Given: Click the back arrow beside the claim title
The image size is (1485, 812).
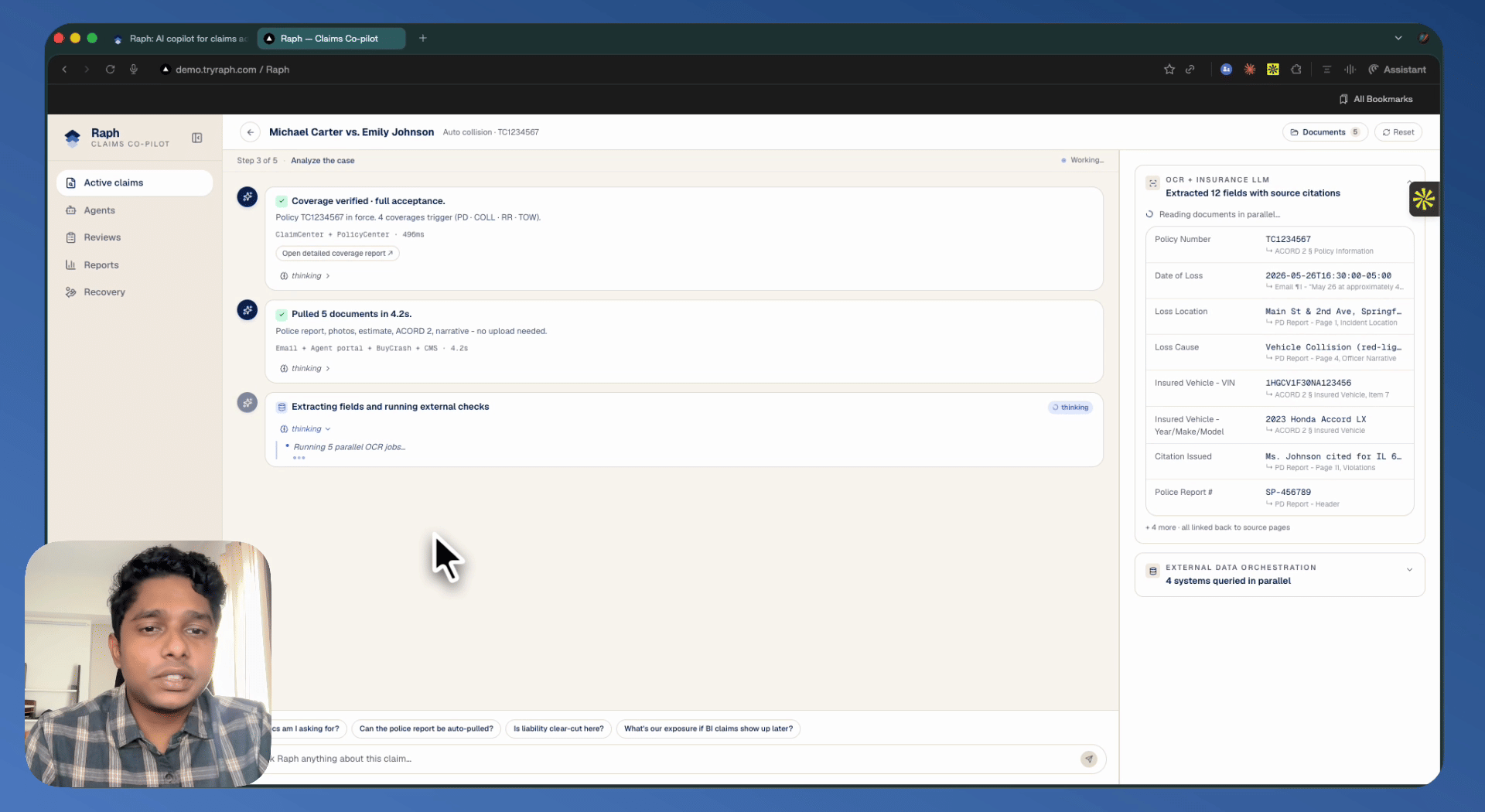Looking at the screenshot, I should [250, 132].
